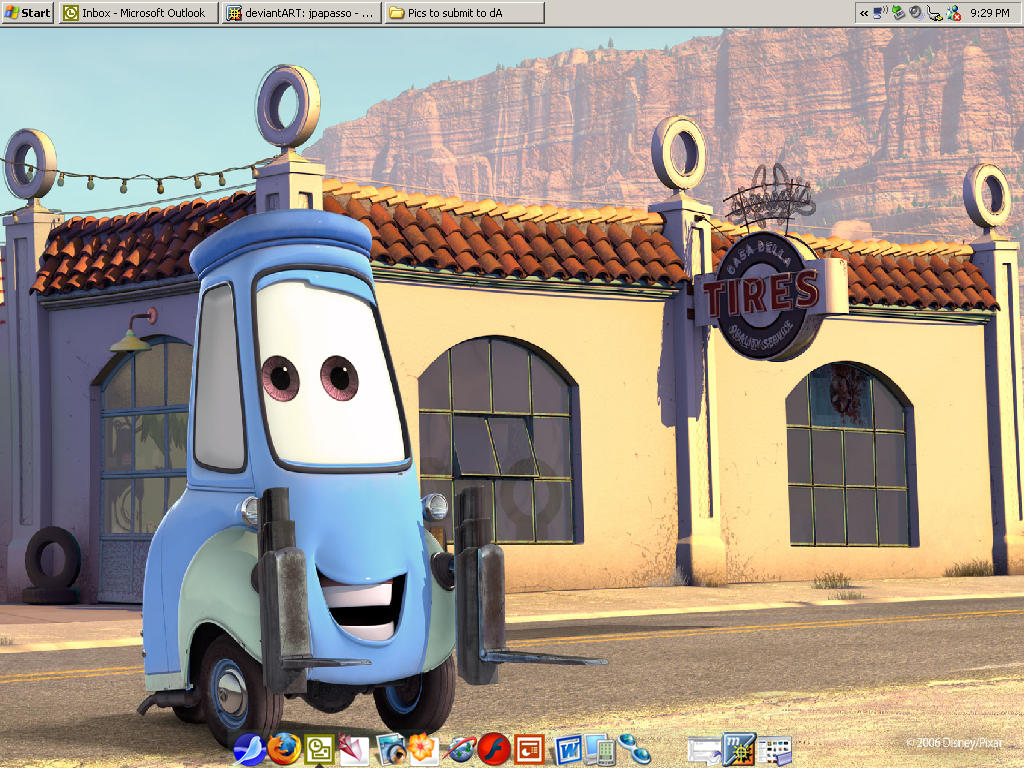Open the minimized document window dock thumbnail
Image resolution: width=1024 pixels, height=768 pixels.
tap(704, 751)
